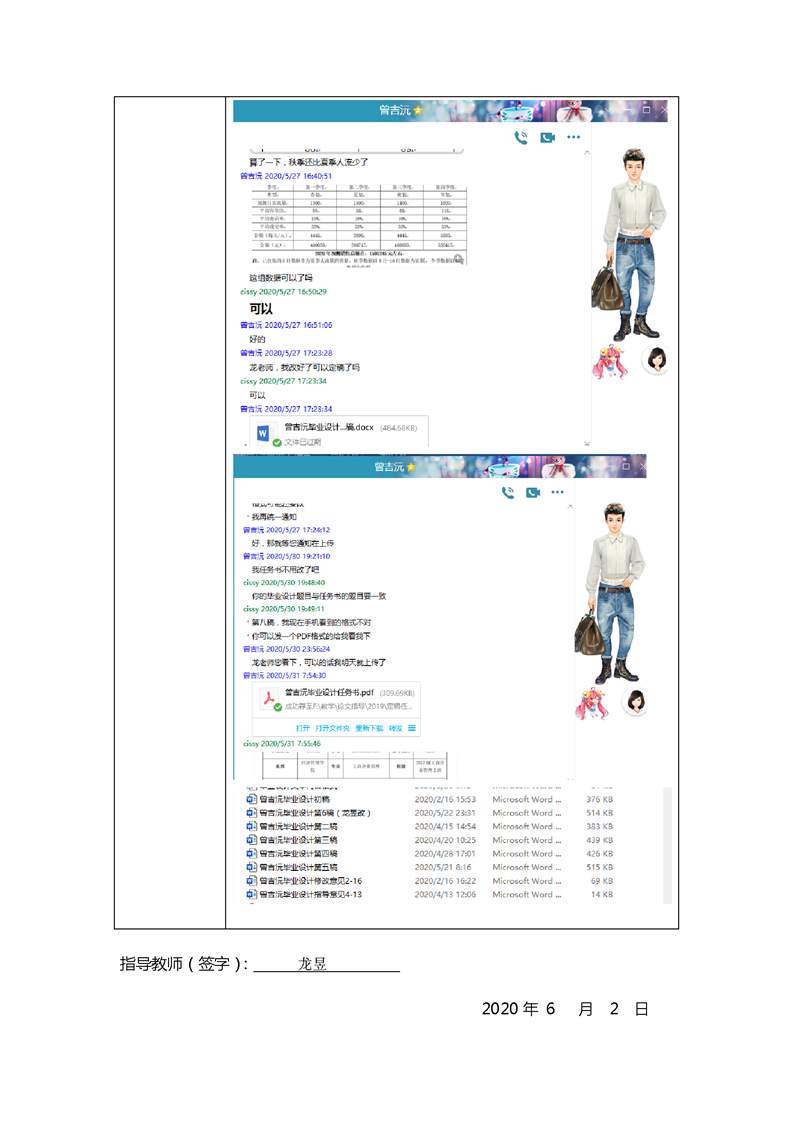Start video call in upper chat window

pyautogui.click(x=547, y=137)
